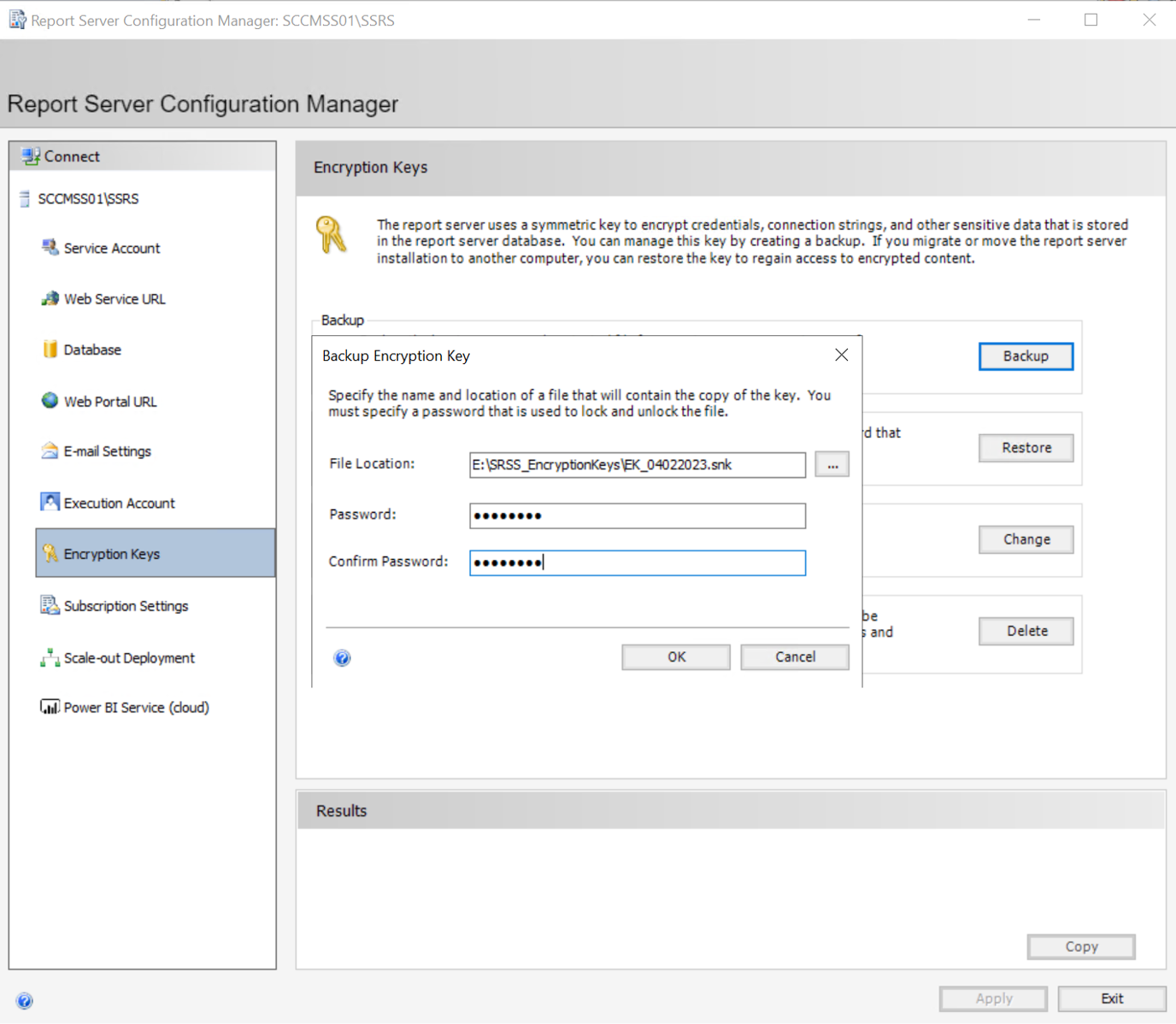Close the Backup Encryption Key dialog

coord(841,355)
